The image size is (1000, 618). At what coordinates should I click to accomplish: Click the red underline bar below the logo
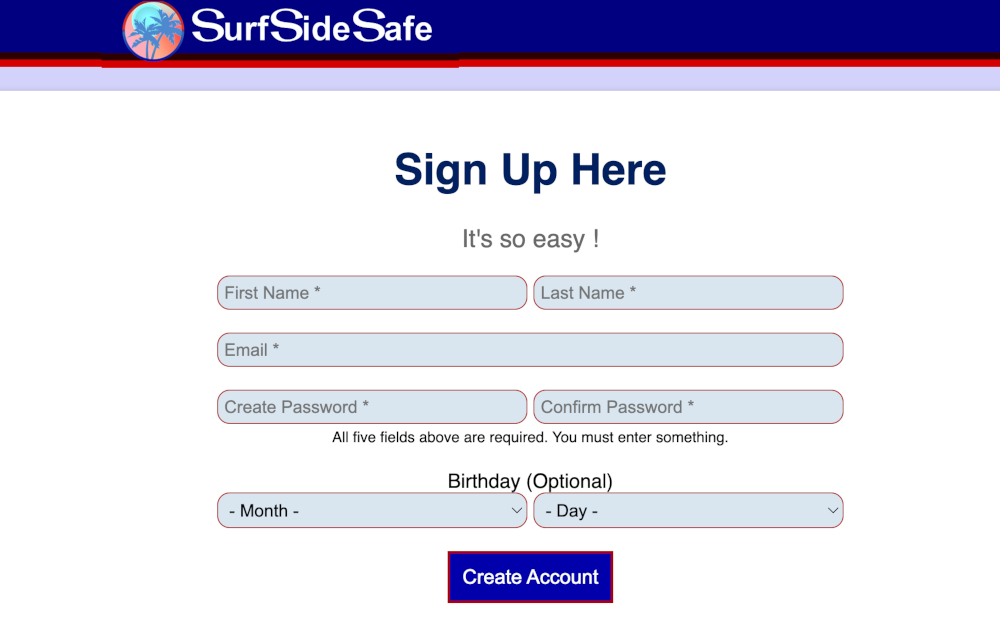280,66
